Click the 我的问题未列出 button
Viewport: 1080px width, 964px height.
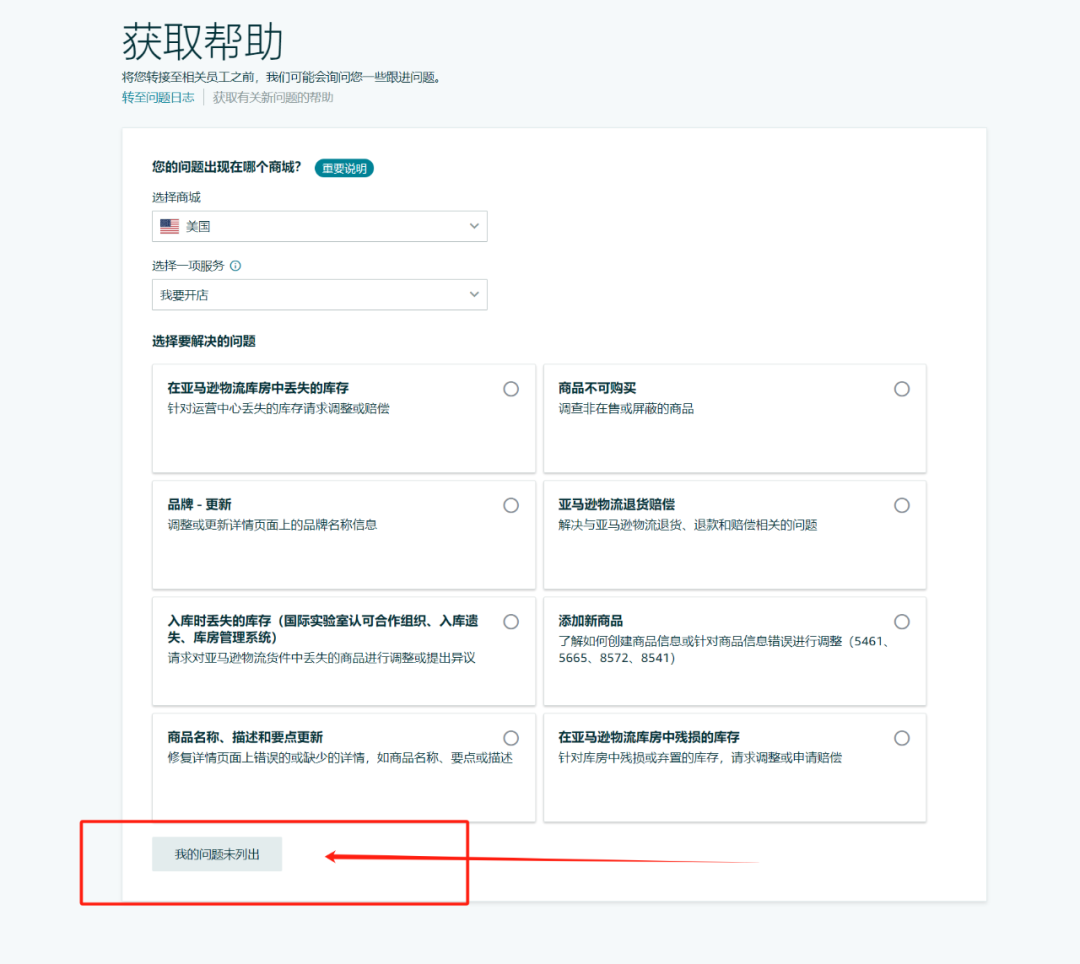216,853
